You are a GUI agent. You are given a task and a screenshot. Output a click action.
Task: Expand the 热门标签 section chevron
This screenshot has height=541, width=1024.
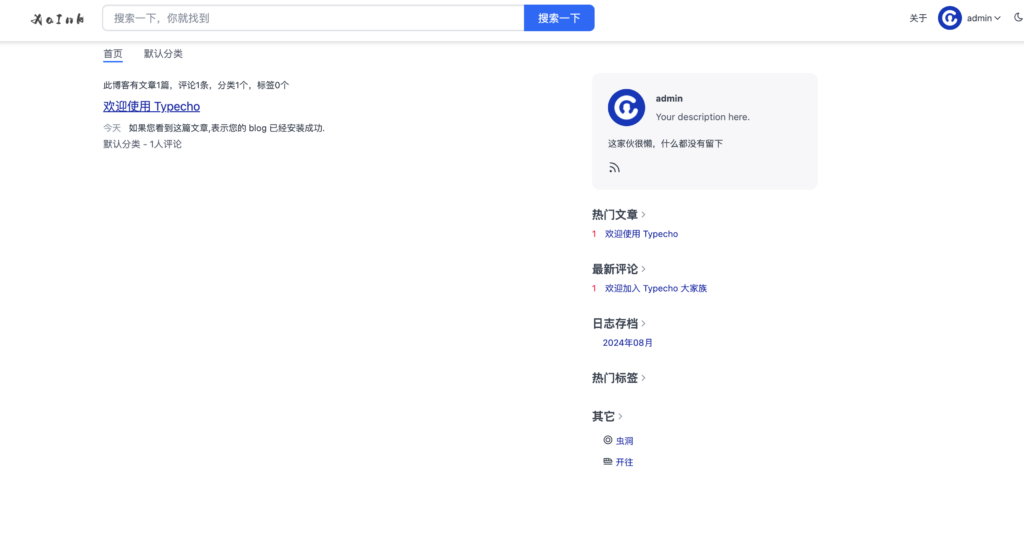(x=643, y=378)
